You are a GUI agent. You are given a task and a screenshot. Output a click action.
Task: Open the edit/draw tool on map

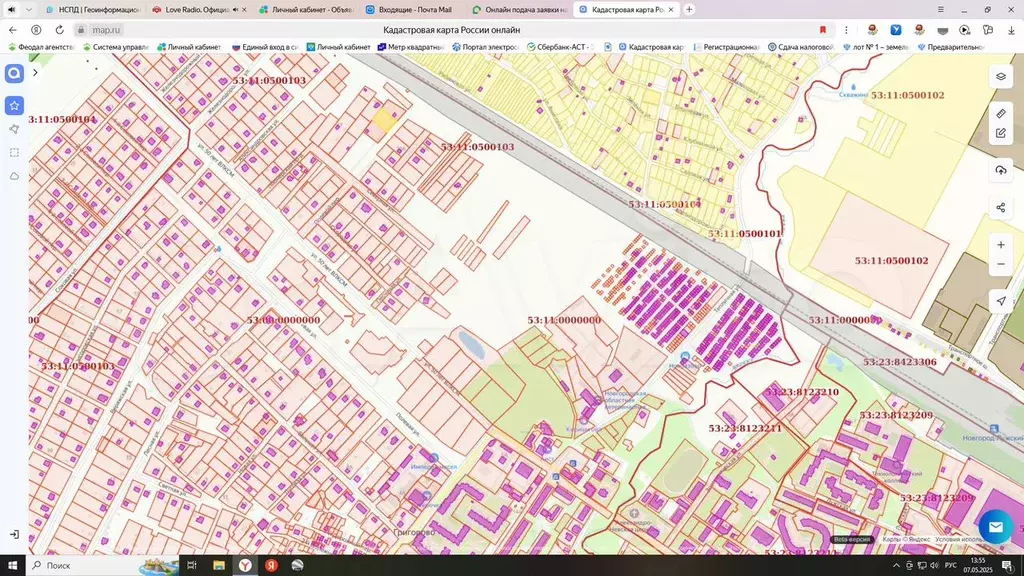click(x=1000, y=133)
